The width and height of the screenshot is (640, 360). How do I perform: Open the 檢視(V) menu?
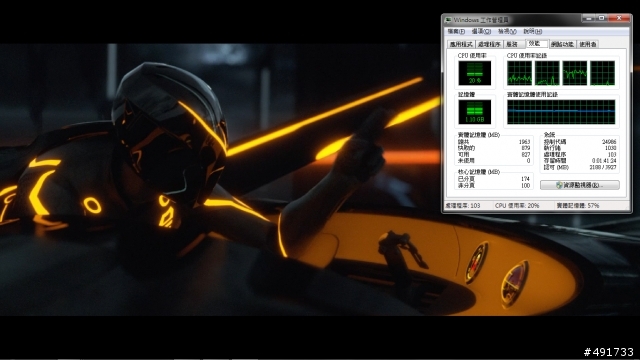point(507,31)
